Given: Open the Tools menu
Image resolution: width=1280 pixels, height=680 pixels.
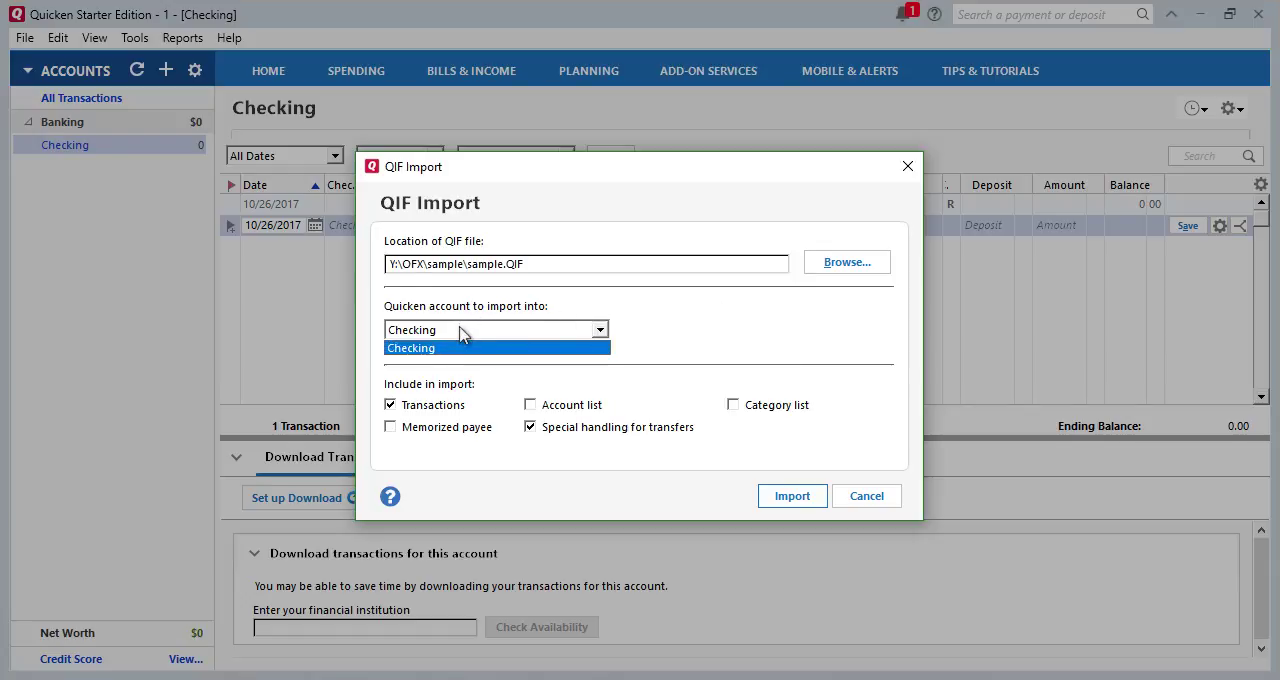Looking at the screenshot, I should pyautogui.click(x=134, y=38).
